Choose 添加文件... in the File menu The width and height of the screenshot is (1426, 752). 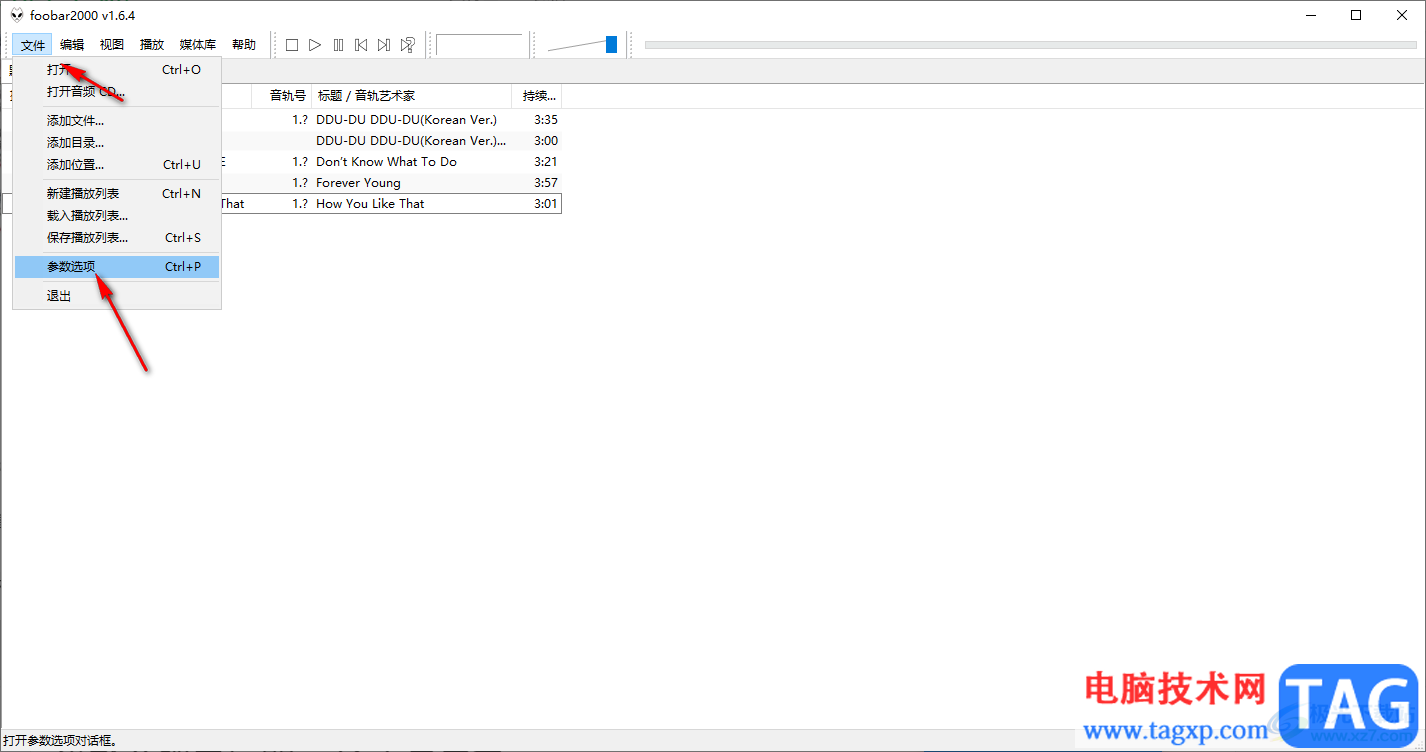(117, 121)
